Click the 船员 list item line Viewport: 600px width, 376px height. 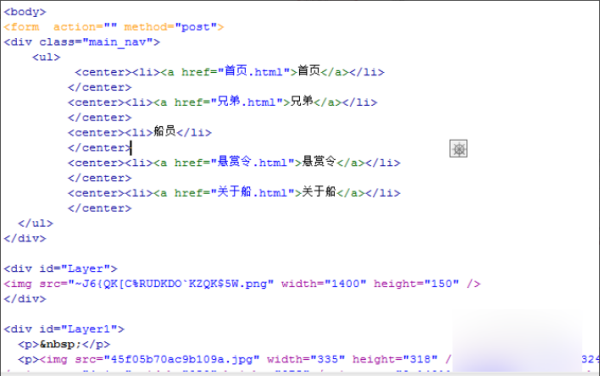tap(140, 132)
